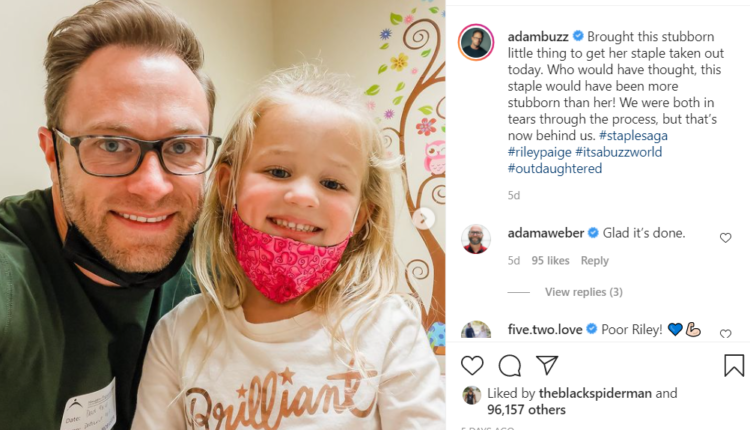Expand View replies (3)

[x=584, y=292]
